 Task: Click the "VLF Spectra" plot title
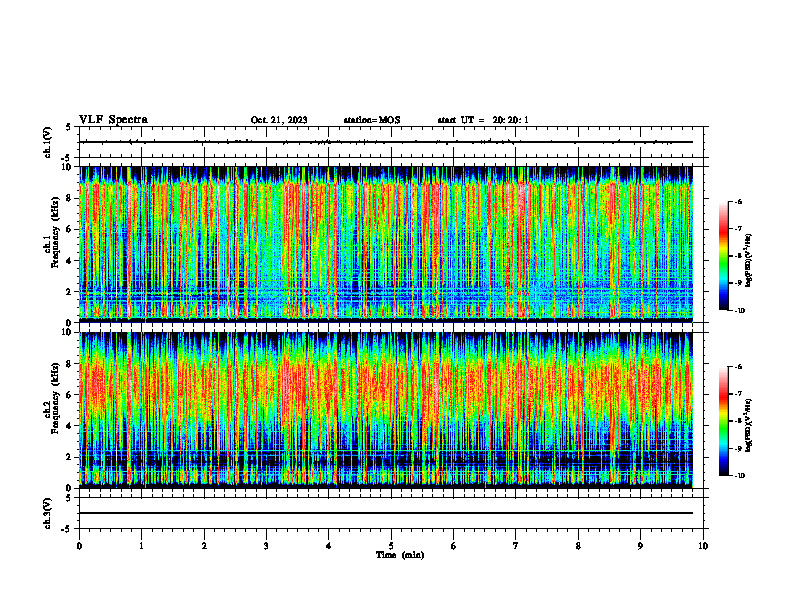click(113, 120)
